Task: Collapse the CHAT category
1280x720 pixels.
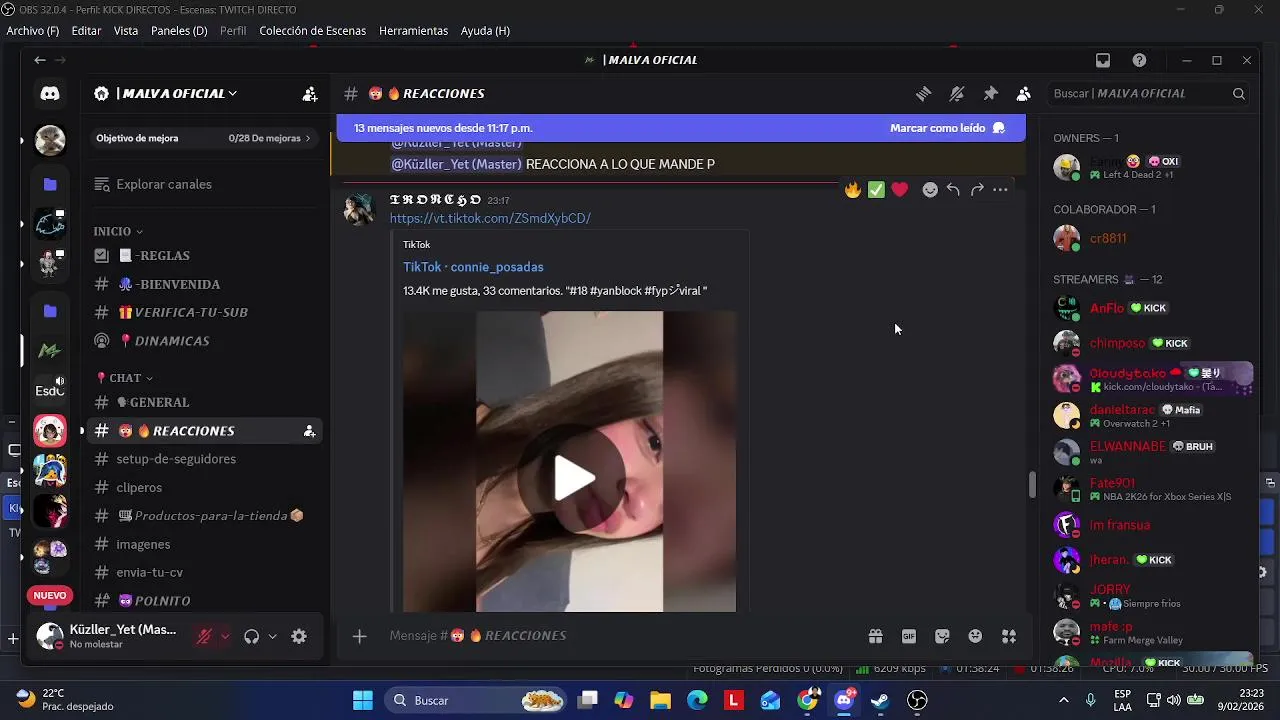Action: pyautogui.click(x=123, y=378)
